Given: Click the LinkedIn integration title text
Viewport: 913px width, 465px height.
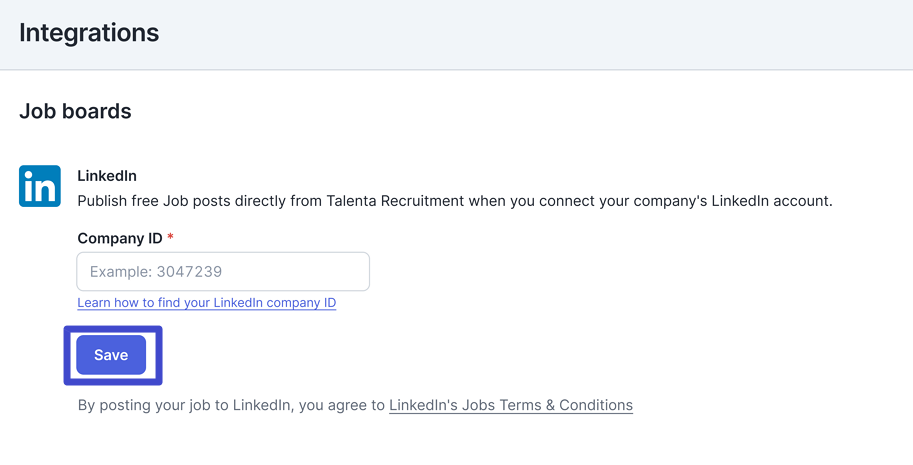Looking at the screenshot, I should point(107,176).
